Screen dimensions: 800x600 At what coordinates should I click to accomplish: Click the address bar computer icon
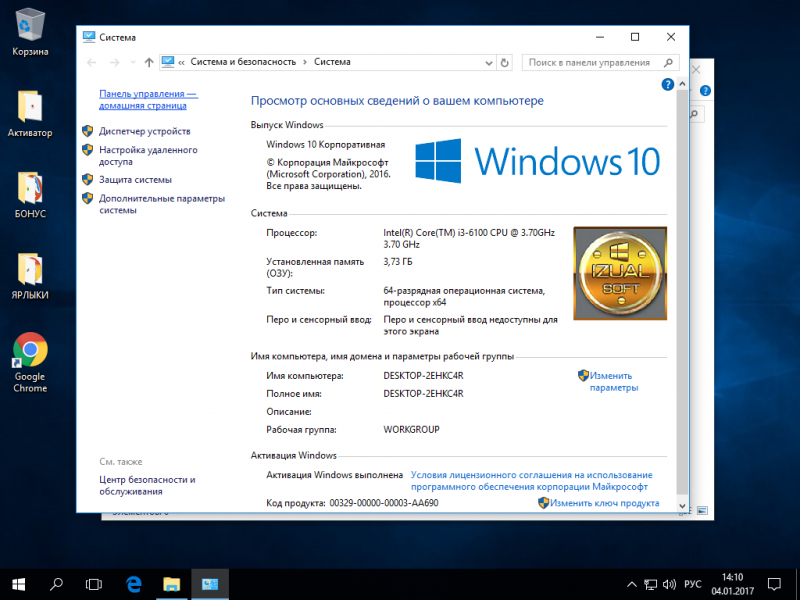click(x=168, y=62)
